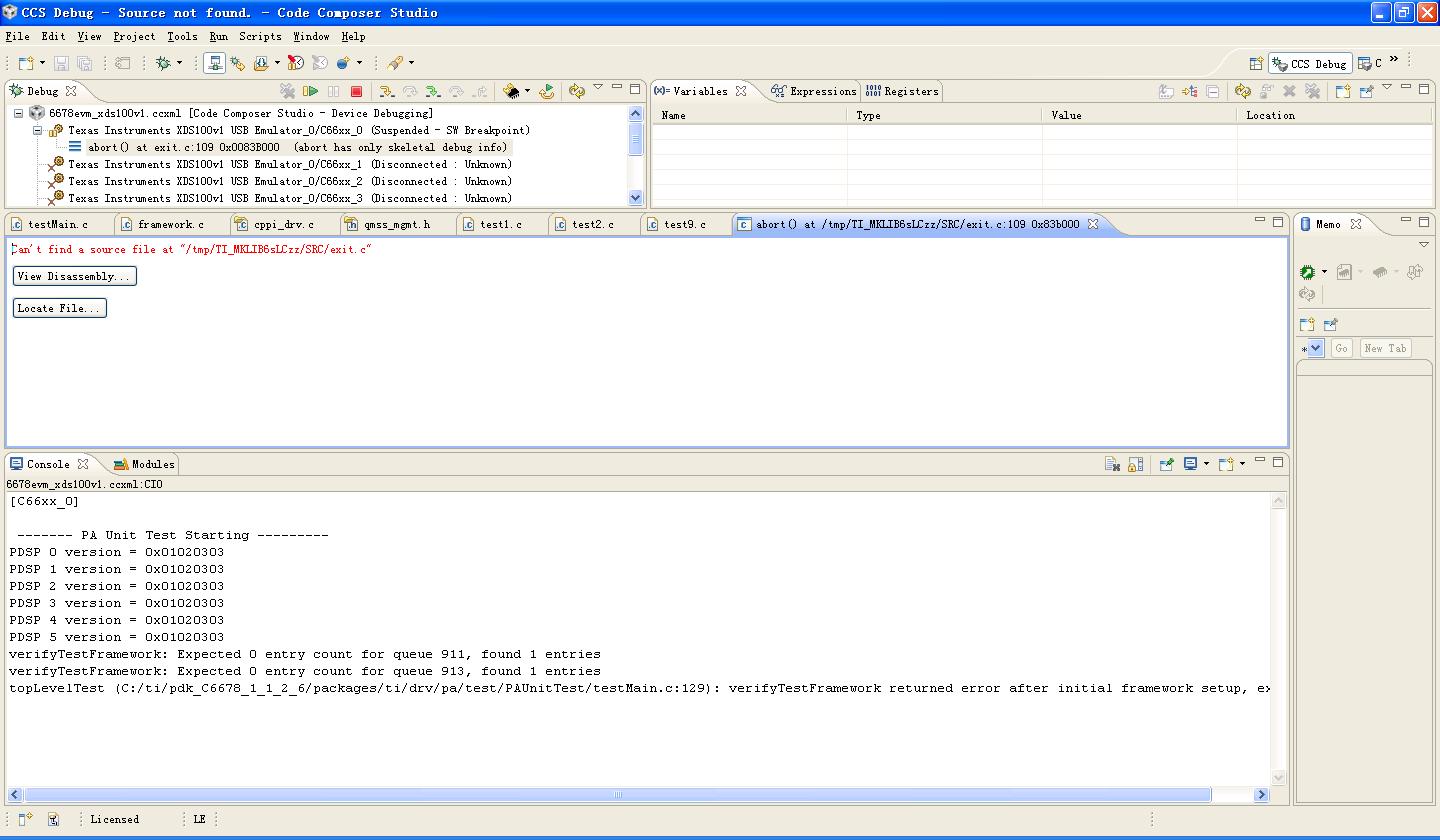Click the Memory view Pin to Debug Context icon
1440x840 pixels.
point(1330,325)
